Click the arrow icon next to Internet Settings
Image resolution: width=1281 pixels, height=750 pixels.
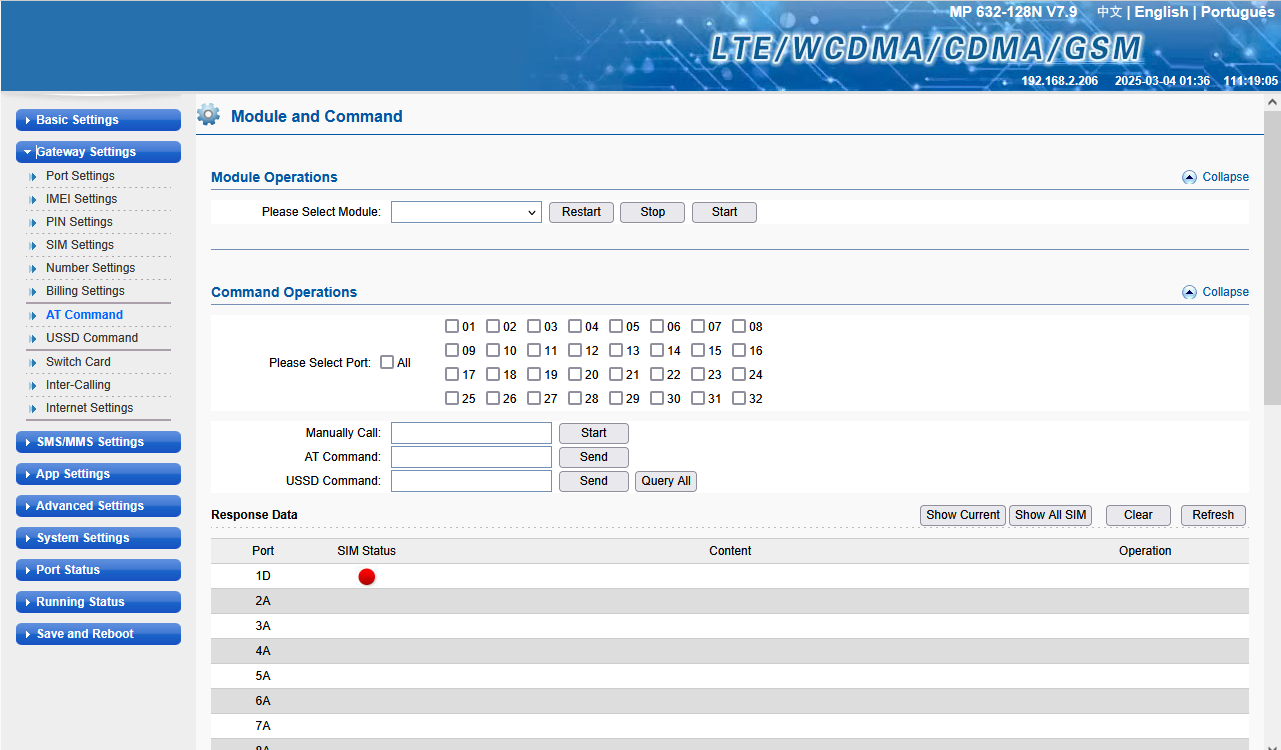[x=33, y=409]
